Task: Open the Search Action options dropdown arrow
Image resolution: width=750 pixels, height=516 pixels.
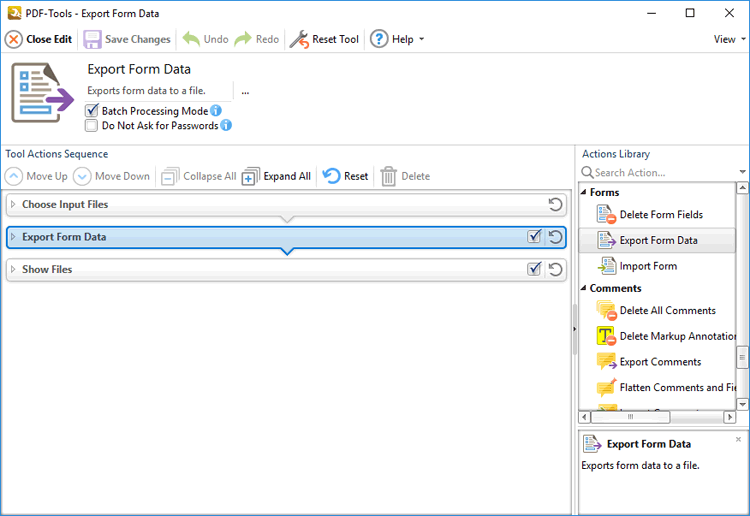Action: tap(742, 172)
